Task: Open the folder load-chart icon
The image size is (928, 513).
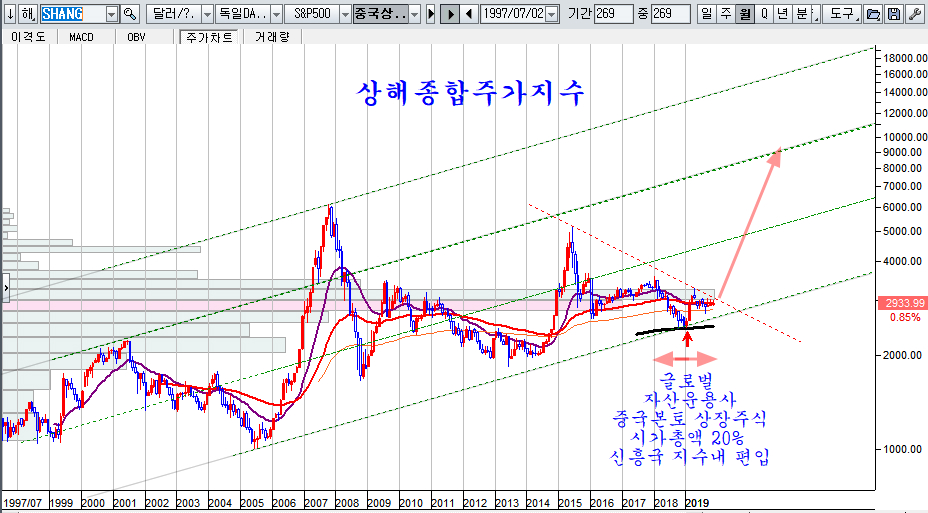Action: coord(873,14)
